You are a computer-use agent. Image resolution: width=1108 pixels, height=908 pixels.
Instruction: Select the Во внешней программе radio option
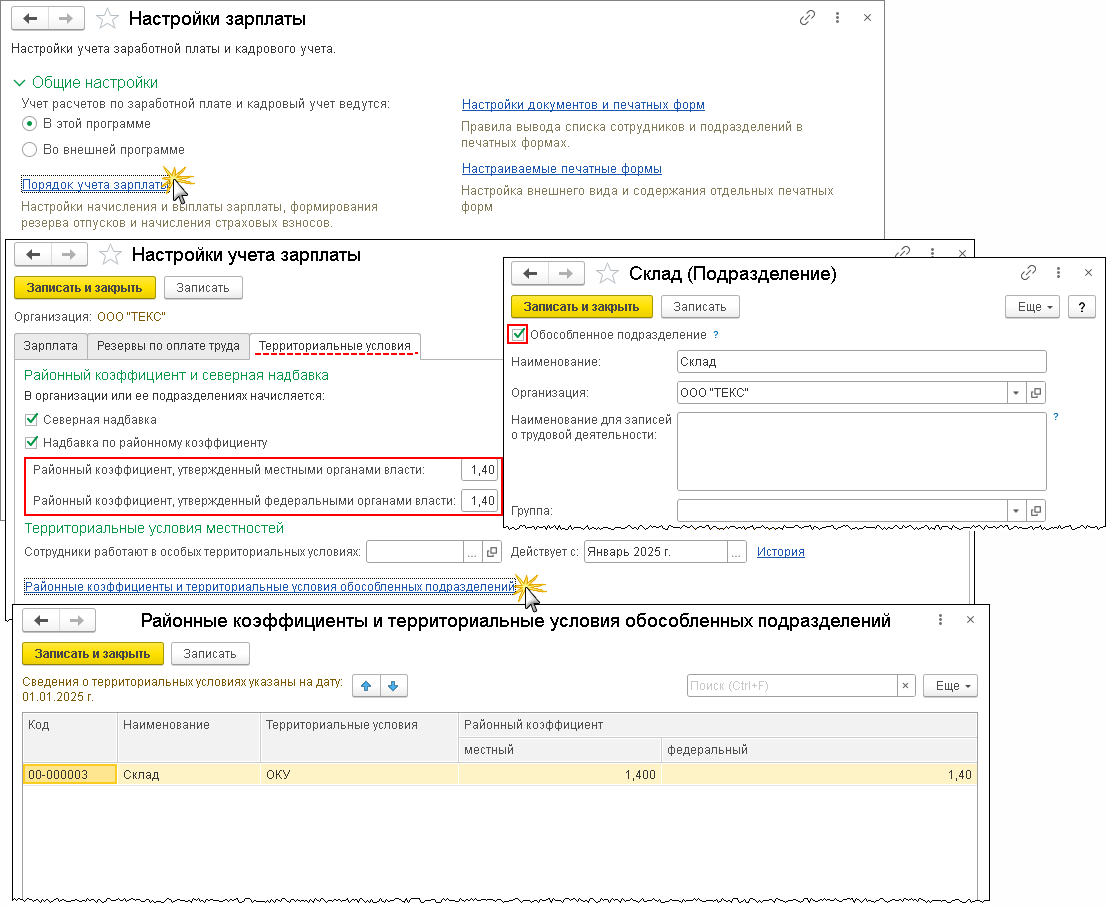pyautogui.click(x=29, y=150)
